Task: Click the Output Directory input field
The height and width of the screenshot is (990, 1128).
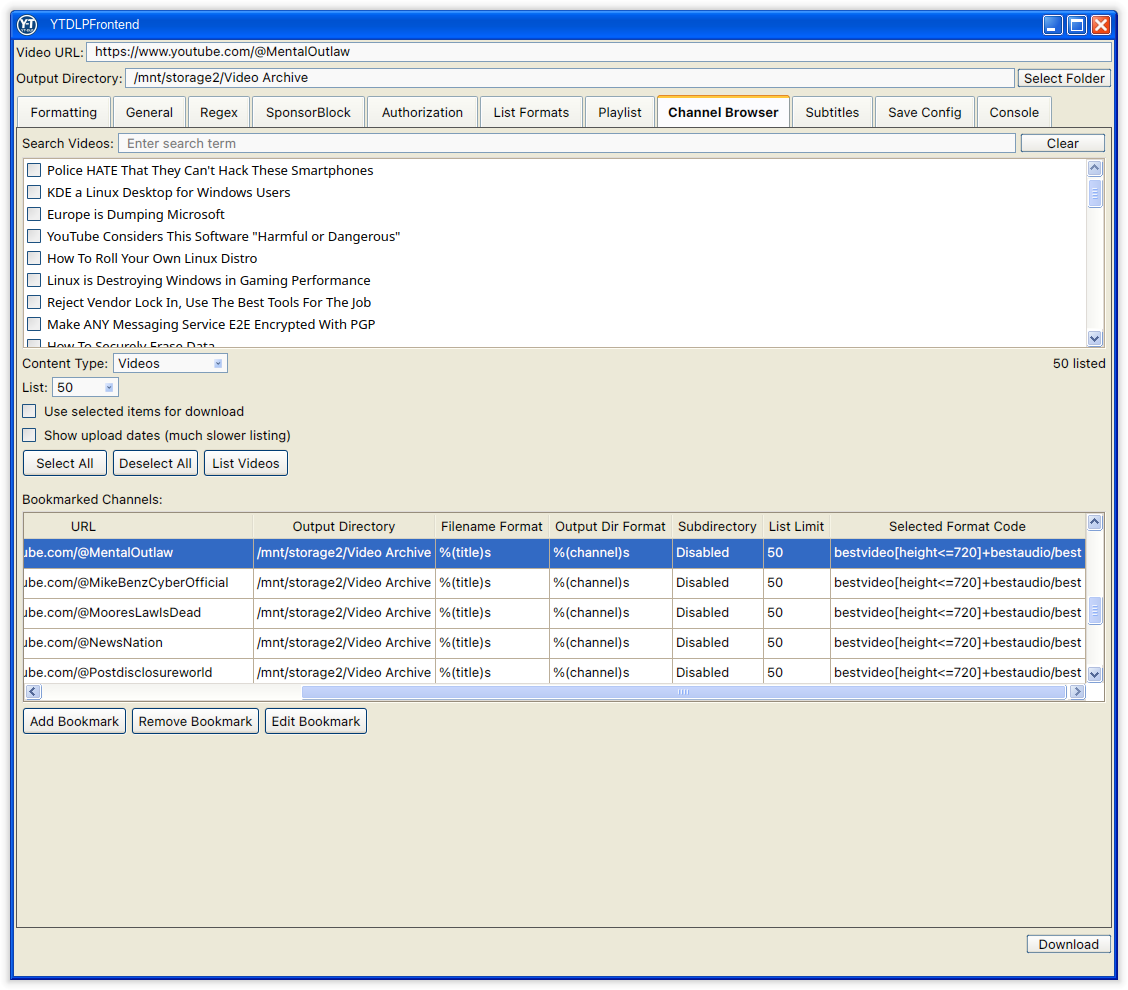Action: tap(570, 78)
